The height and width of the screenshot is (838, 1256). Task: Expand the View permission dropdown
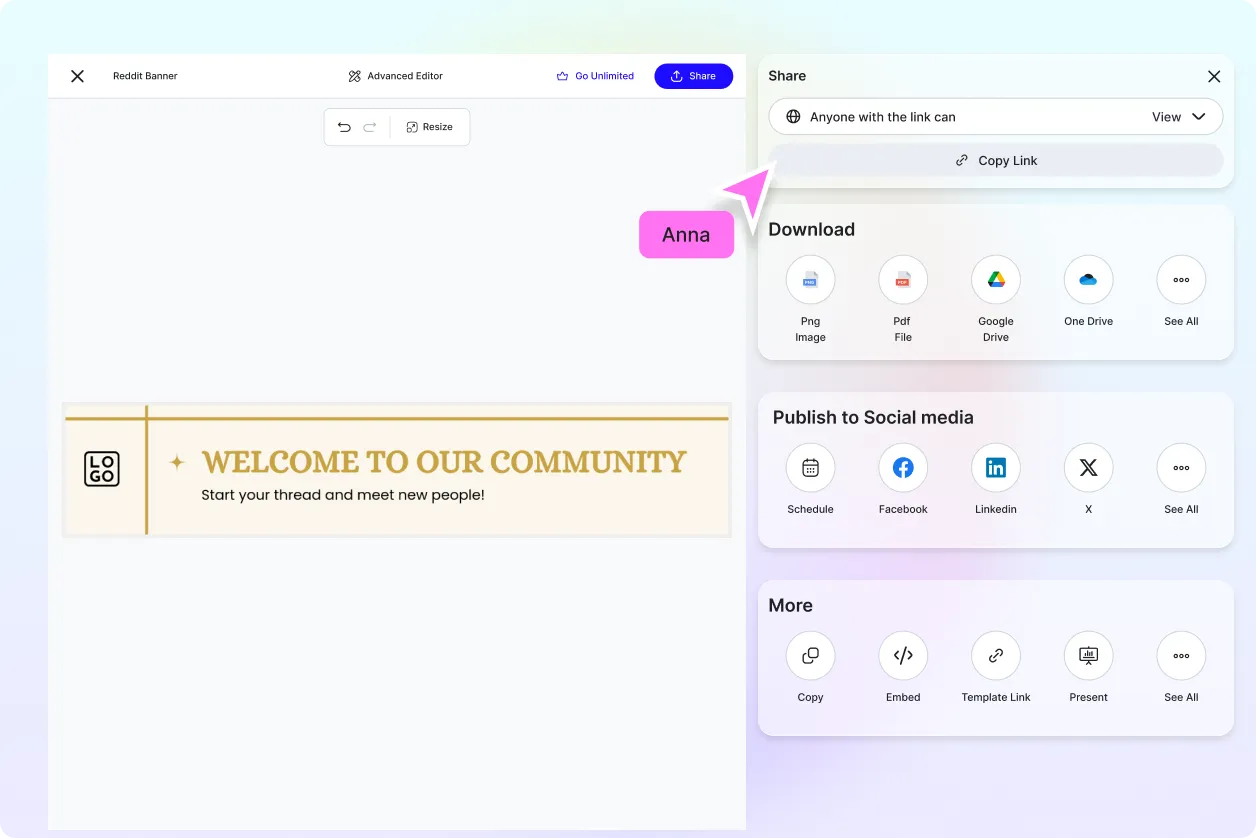[1178, 117]
